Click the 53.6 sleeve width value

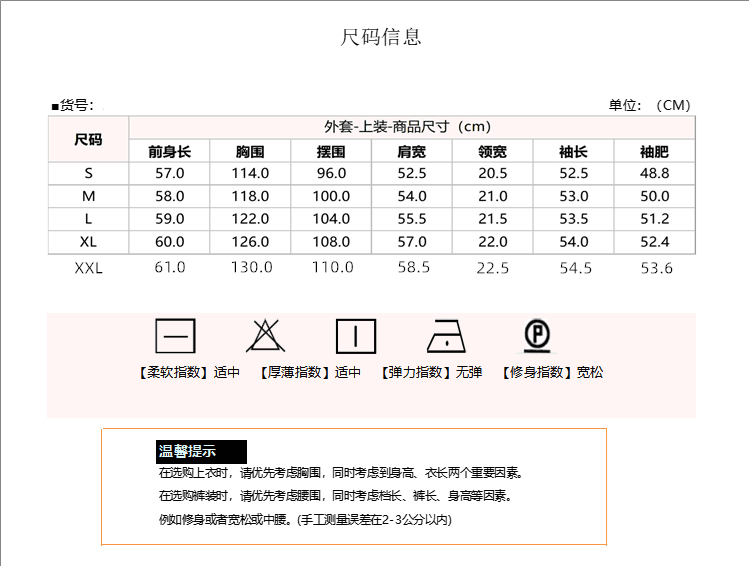point(656,268)
